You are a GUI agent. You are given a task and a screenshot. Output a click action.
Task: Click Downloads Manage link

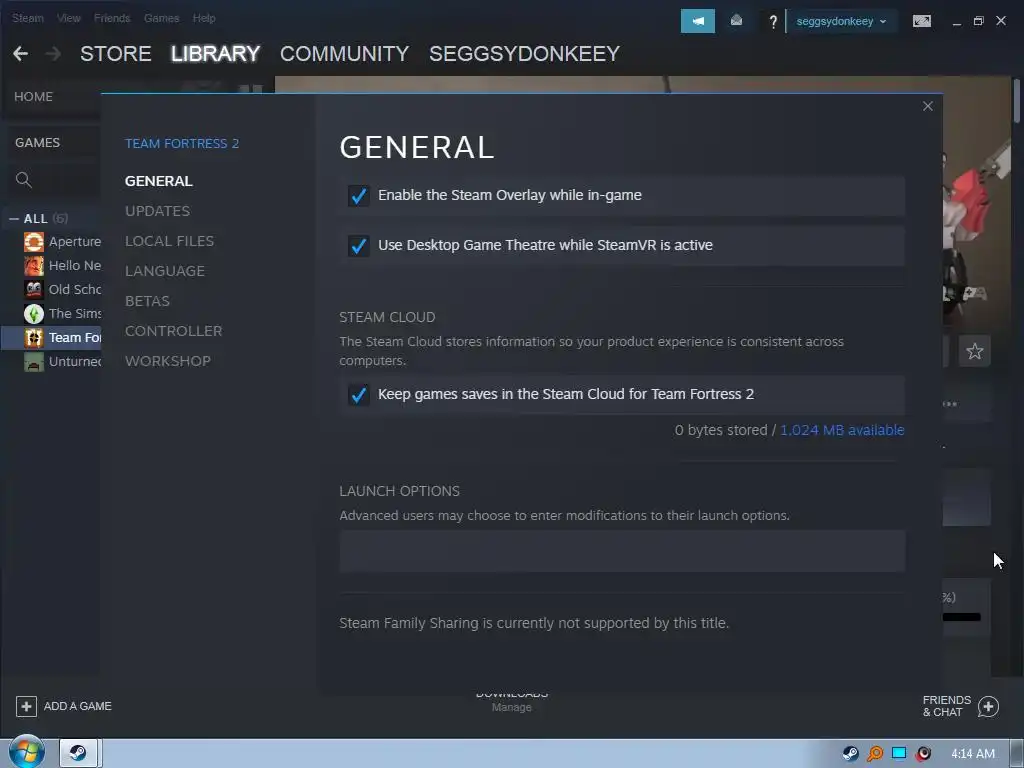pos(511,707)
